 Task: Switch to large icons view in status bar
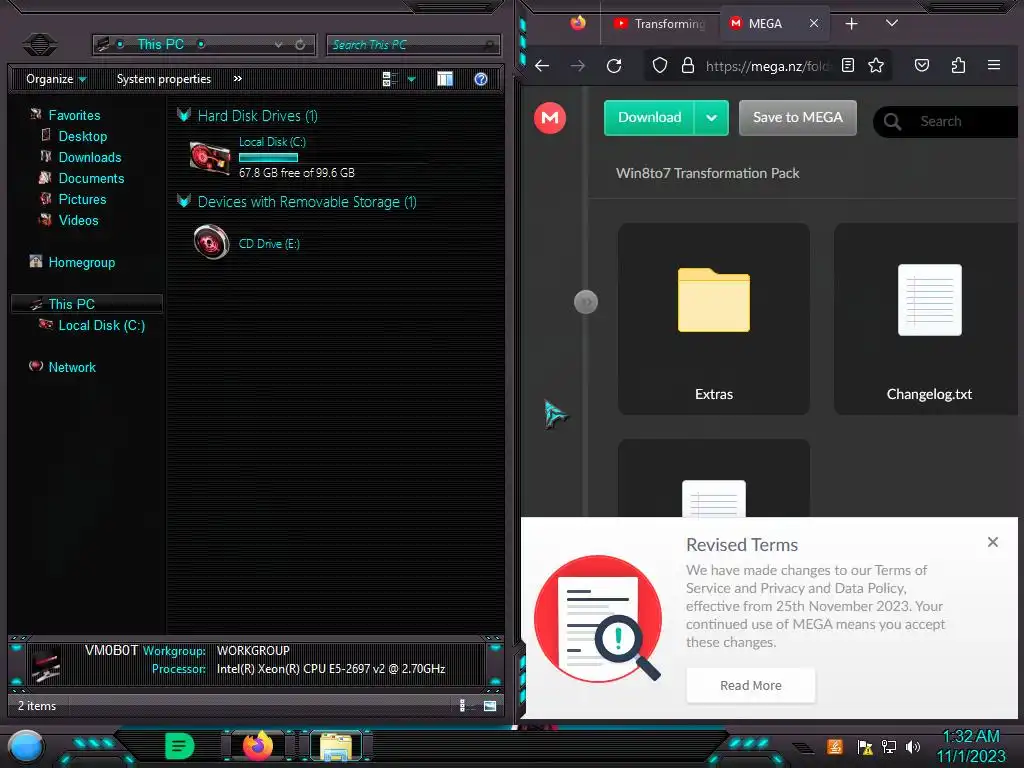[x=490, y=705]
